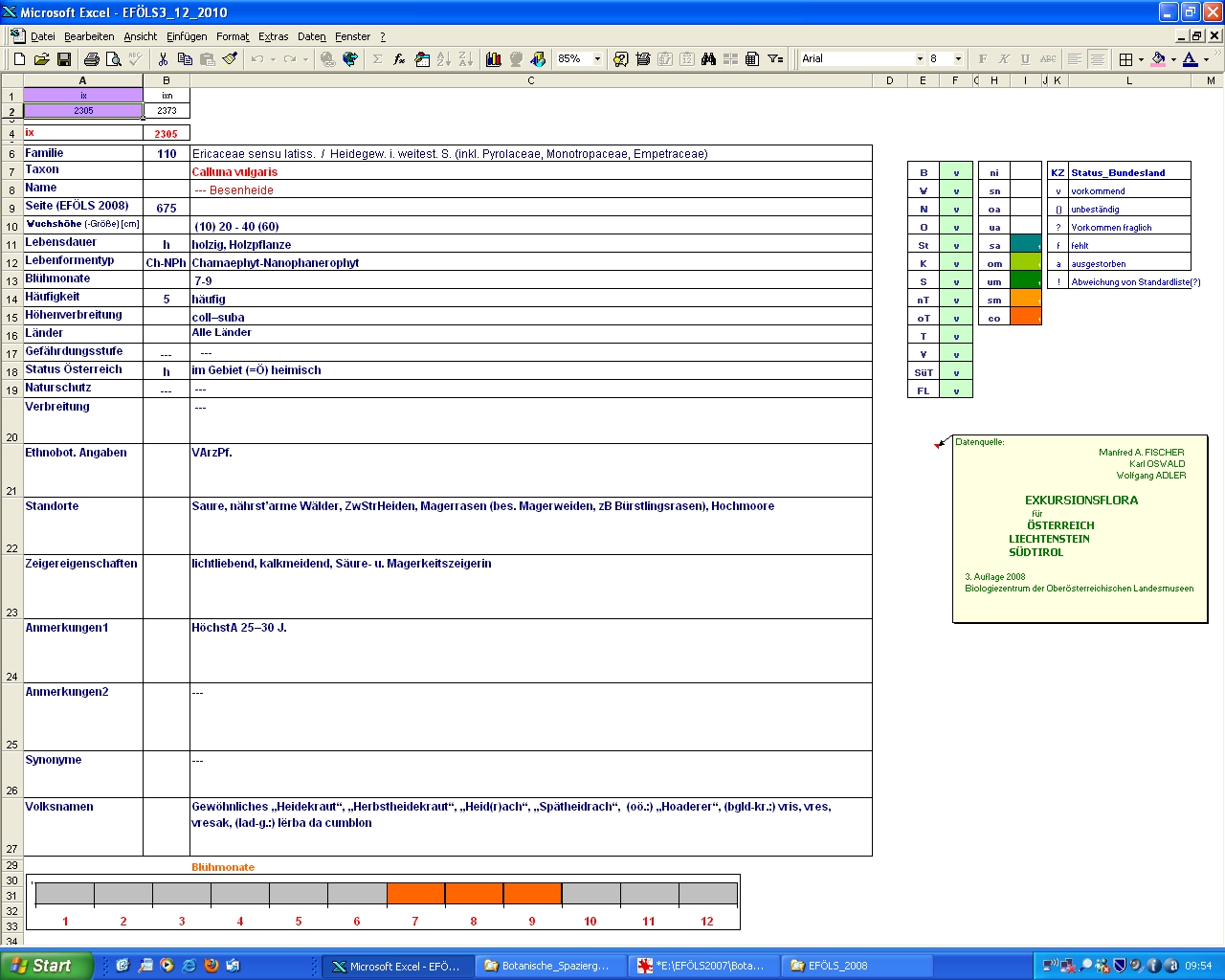The width and height of the screenshot is (1225, 980).
Task: Open the Insert Function fx dialog
Action: (x=399, y=59)
